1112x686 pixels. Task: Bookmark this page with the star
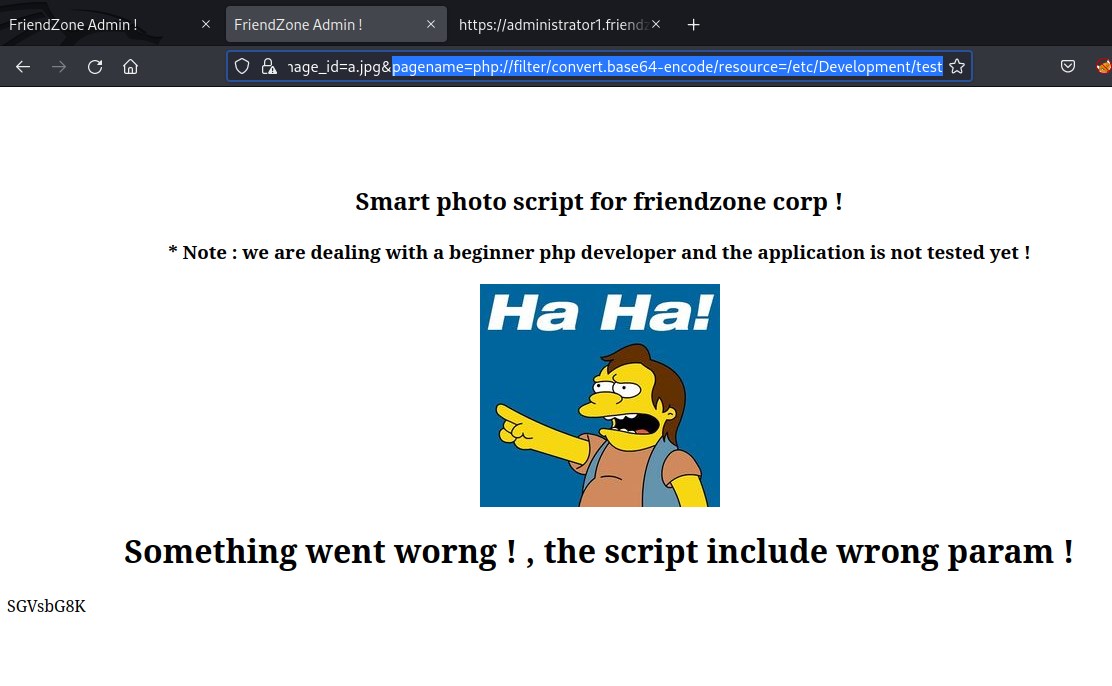coord(957,67)
